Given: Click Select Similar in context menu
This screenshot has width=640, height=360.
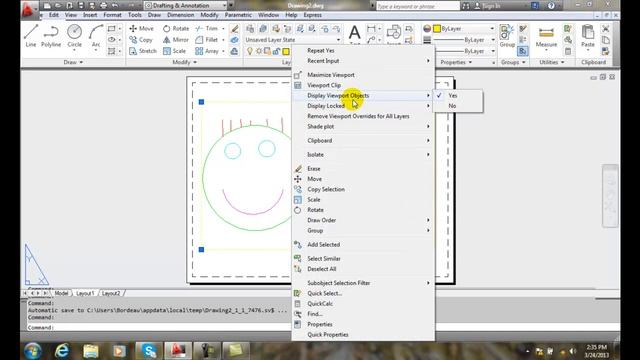Looking at the screenshot, I should point(363,259).
